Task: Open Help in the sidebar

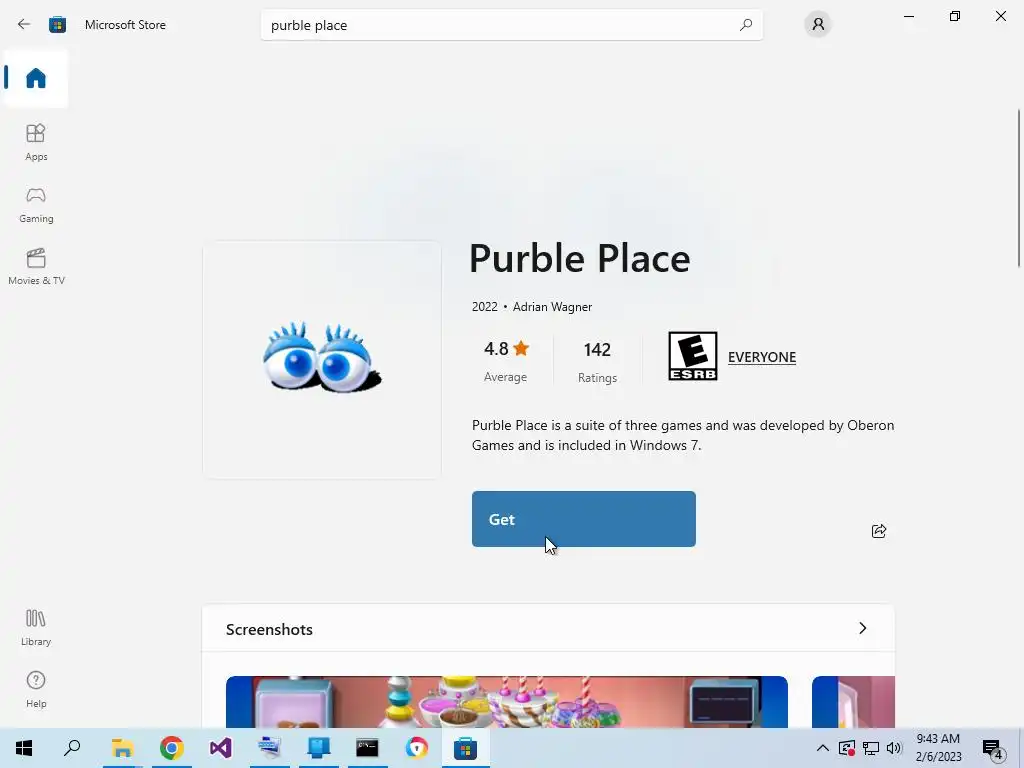Action: point(36,690)
